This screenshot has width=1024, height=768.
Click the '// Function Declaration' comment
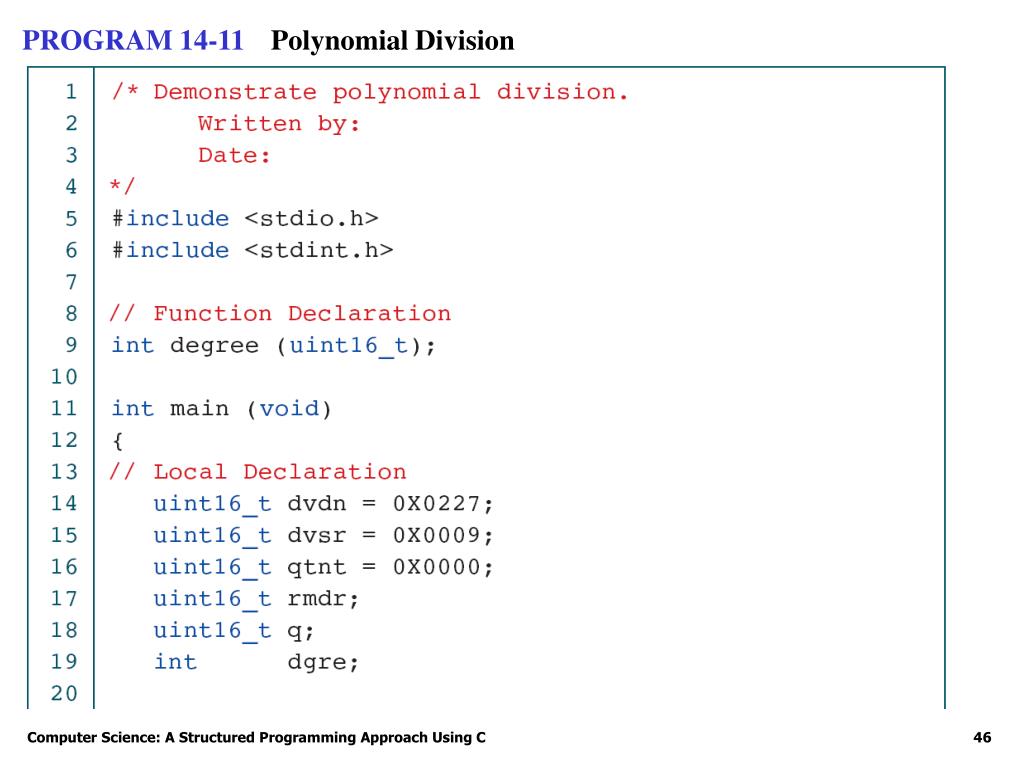coord(280,313)
